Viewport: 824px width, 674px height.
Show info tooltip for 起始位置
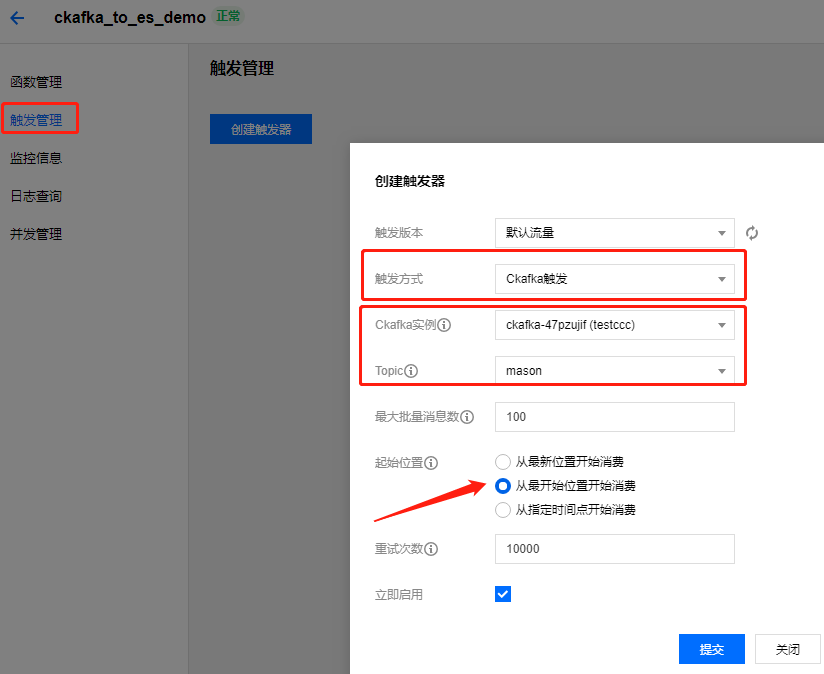pyautogui.click(x=431, y=463)
